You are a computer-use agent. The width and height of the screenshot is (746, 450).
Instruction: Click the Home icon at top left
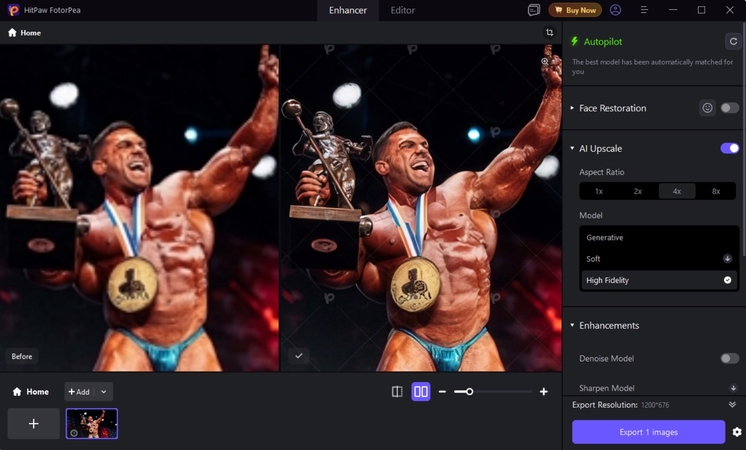coord(12,32)
